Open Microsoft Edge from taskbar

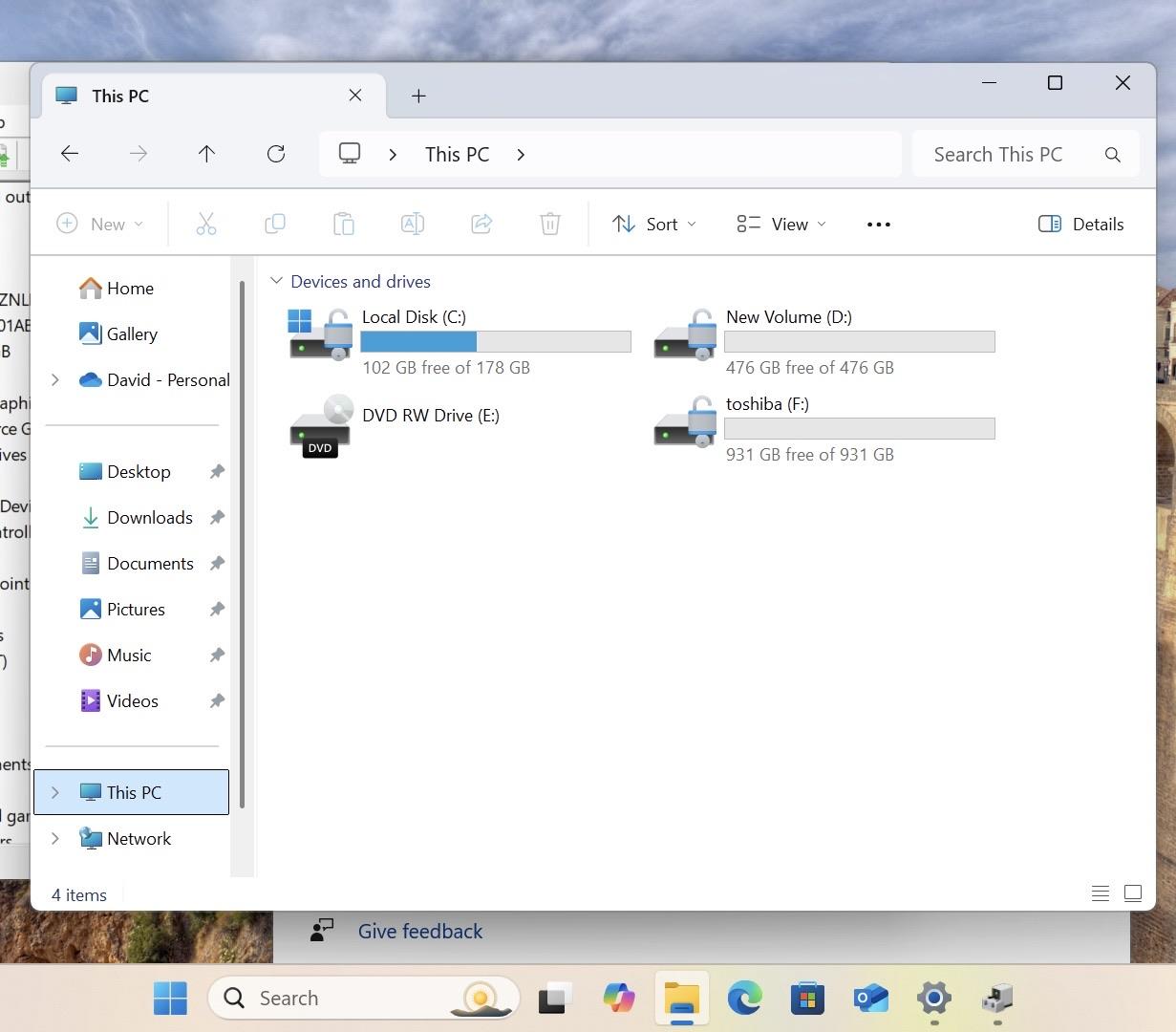[744, 998]
